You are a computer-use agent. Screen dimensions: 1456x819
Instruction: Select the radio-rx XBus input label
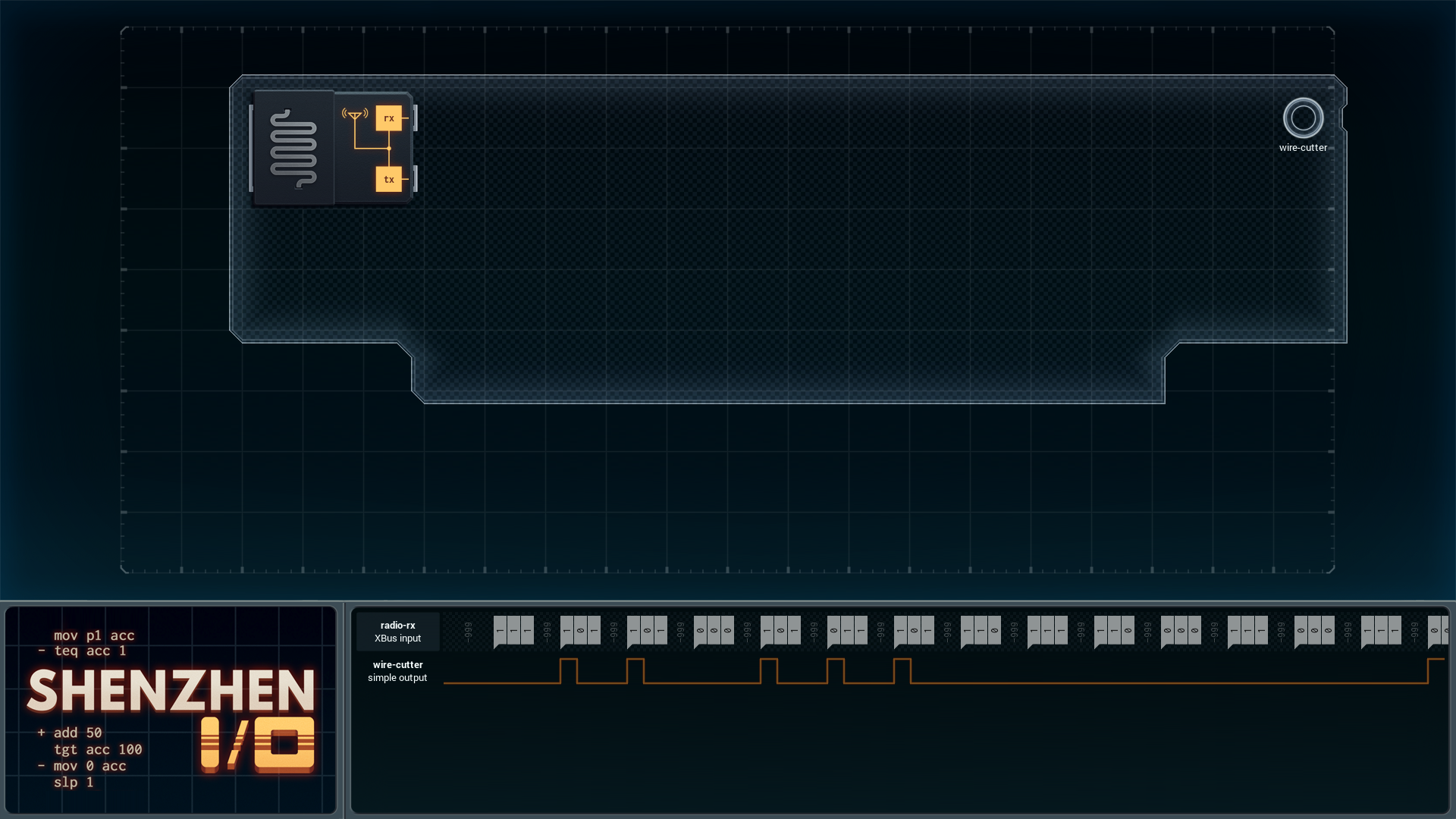(x=397, y=632)
